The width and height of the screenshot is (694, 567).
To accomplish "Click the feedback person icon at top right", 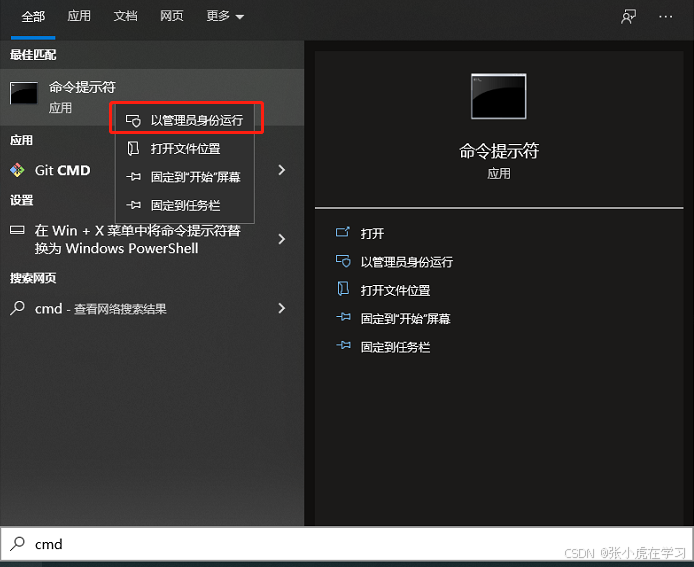I will pyautogui.click(x=628, y=17).
